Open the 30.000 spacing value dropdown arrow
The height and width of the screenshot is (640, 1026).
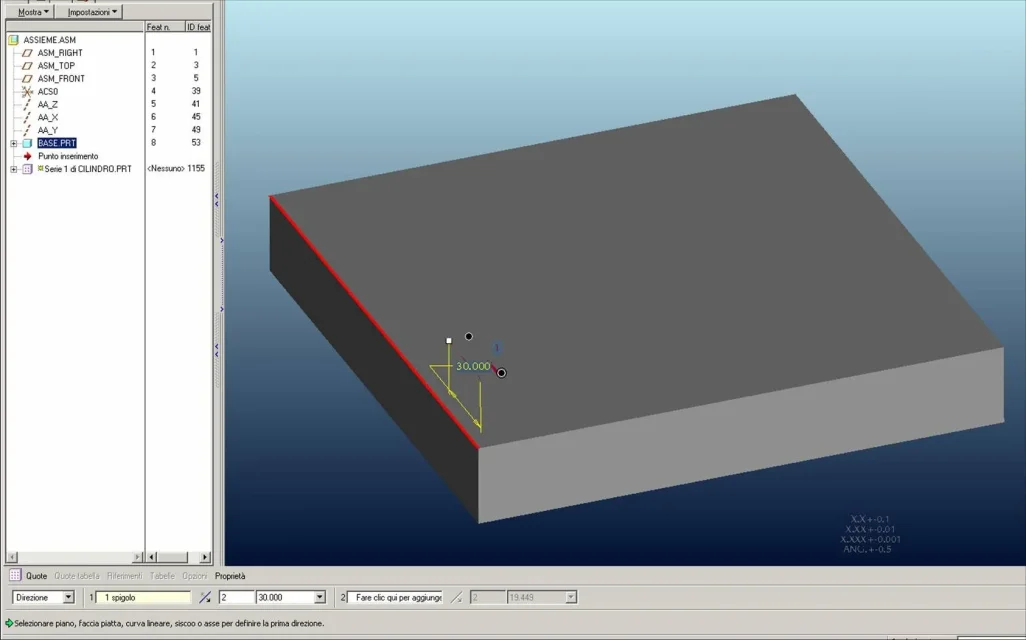[x=319, y=597]
